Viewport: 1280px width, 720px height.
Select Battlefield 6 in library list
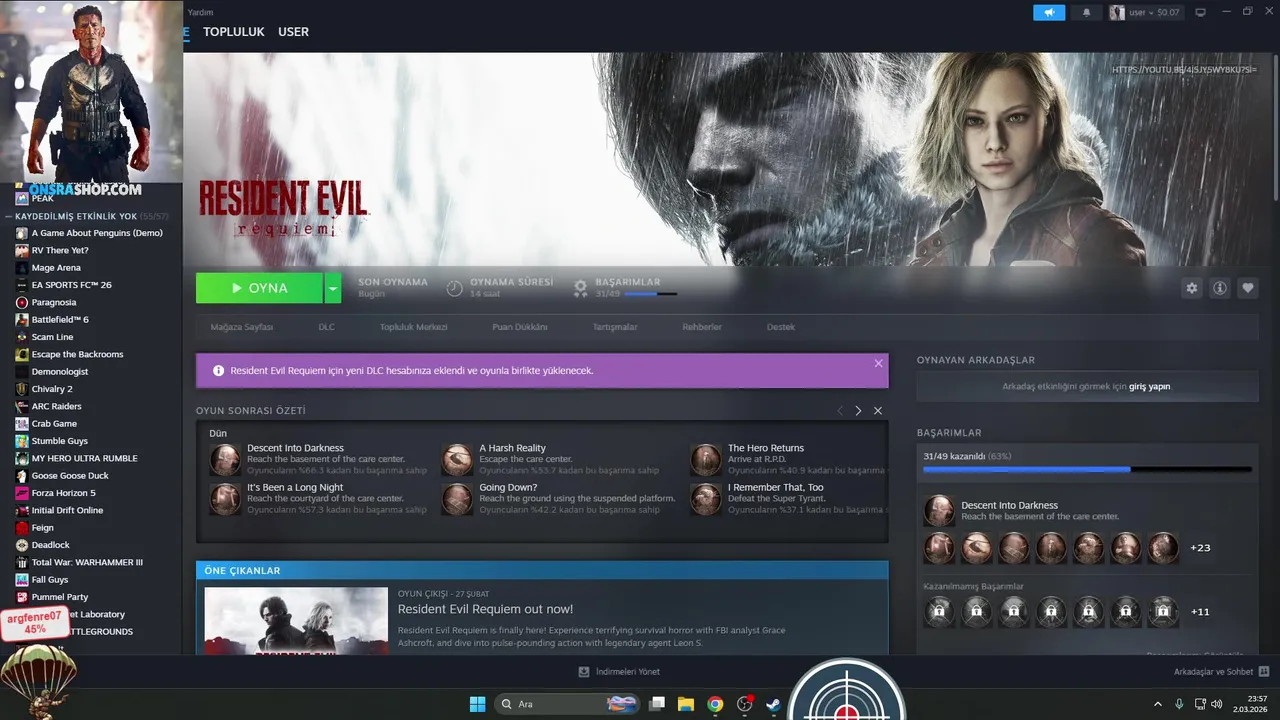[x=60, y=320]
